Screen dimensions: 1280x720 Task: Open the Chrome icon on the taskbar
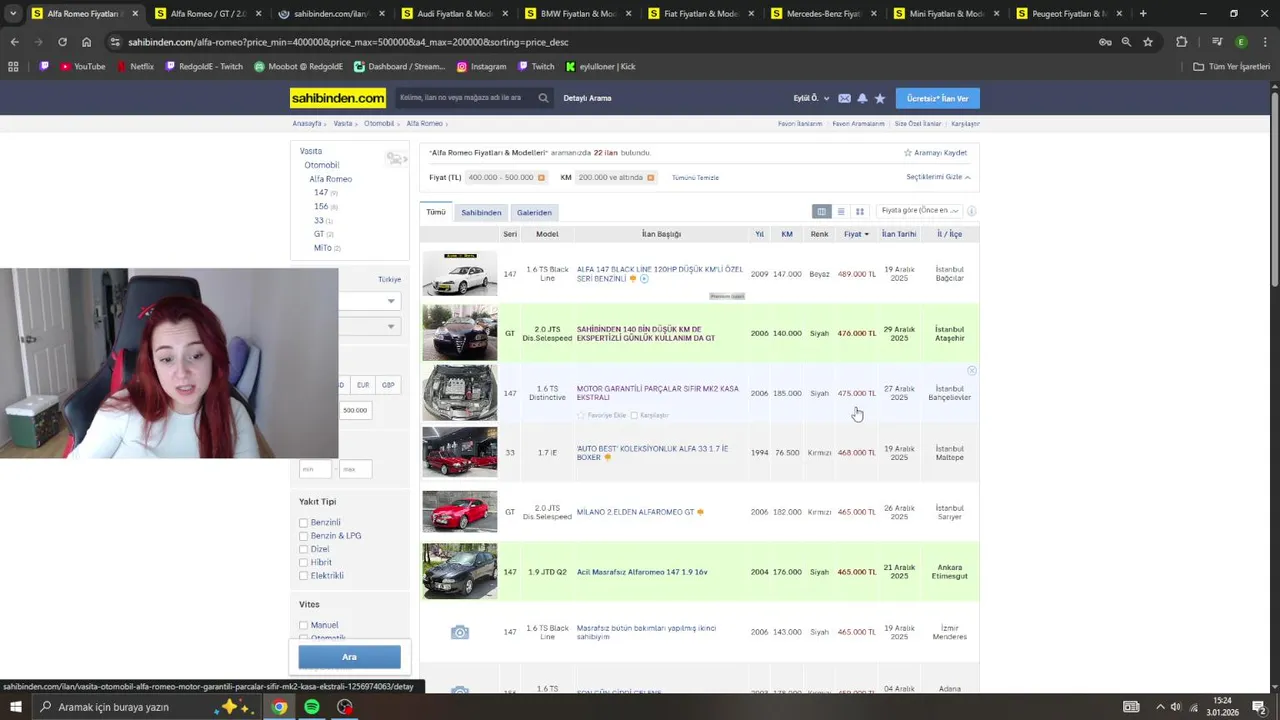click(x=279, y=707)
